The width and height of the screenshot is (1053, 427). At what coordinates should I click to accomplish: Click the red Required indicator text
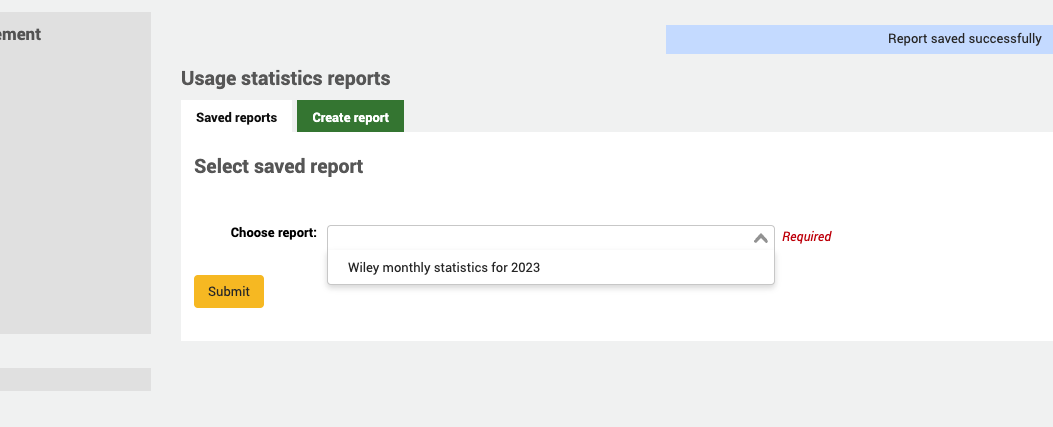click(806, 237)
